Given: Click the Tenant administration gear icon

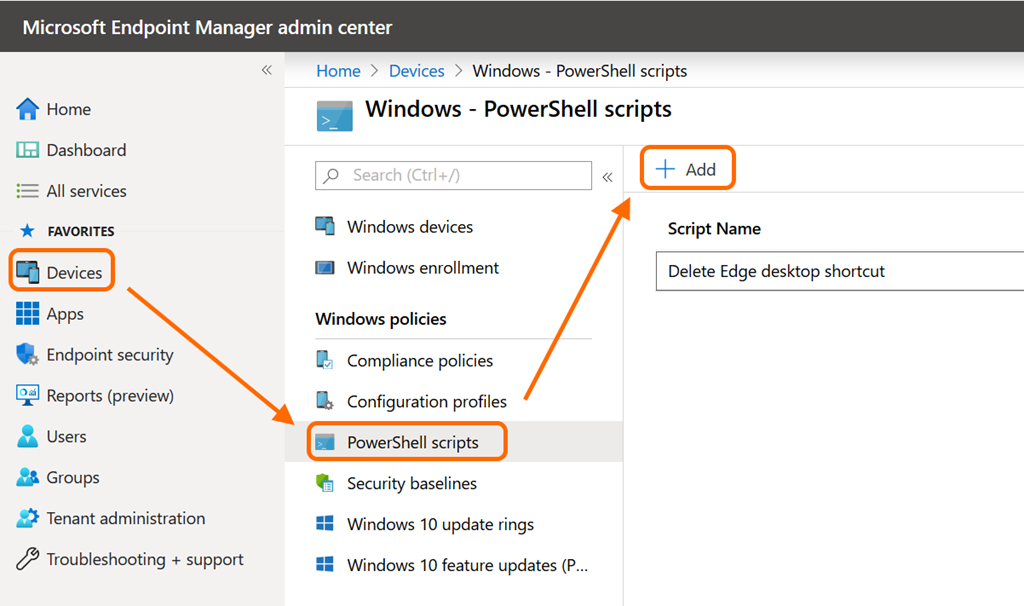Looking at the screenshot, I should click(28, 519).
